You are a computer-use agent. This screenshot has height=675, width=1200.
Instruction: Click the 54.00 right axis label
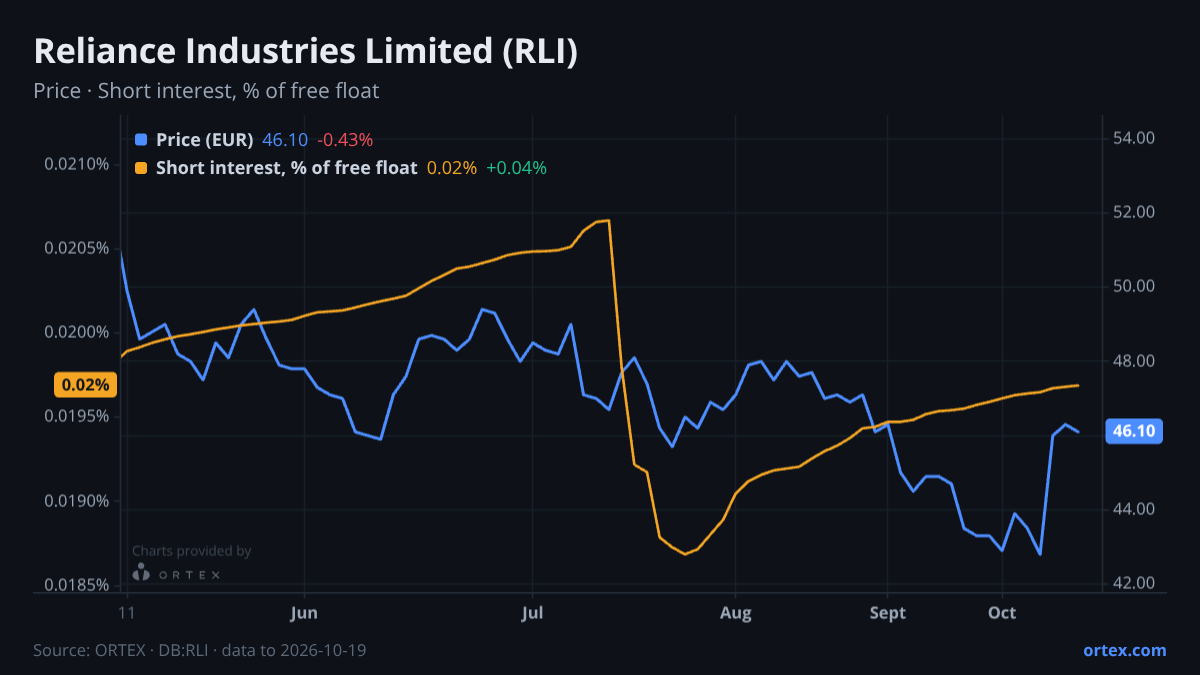1134,138
